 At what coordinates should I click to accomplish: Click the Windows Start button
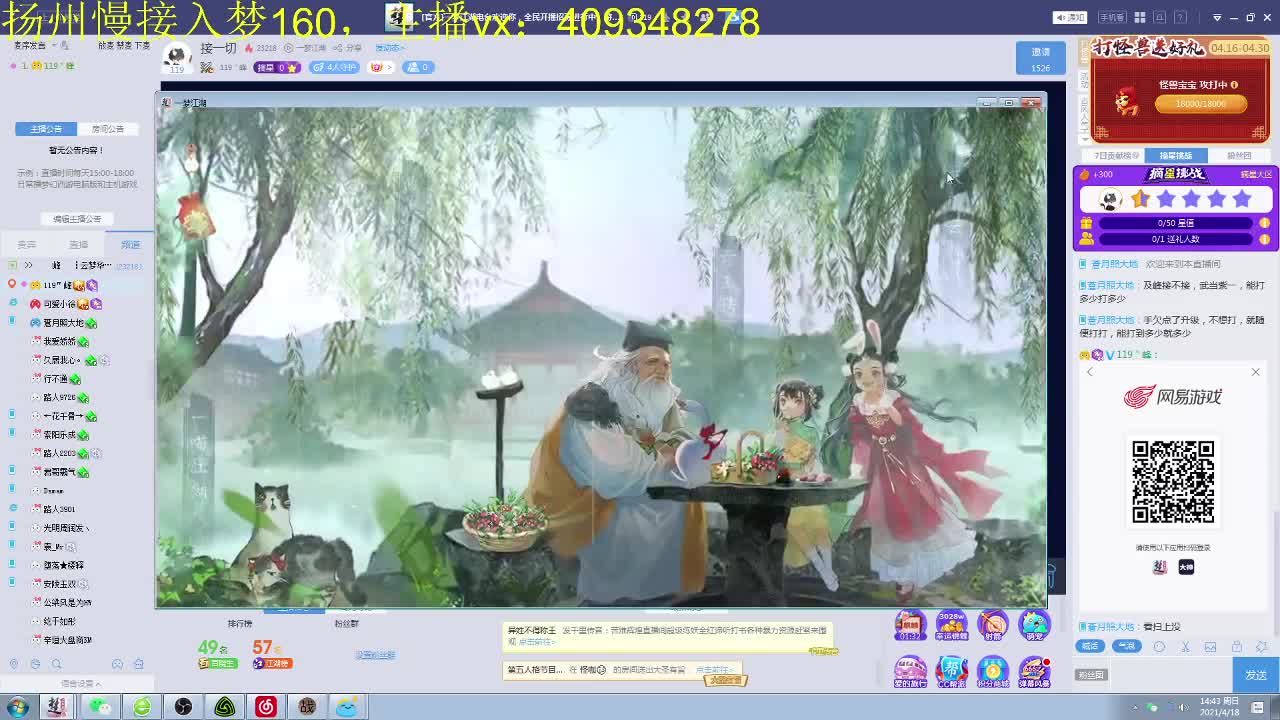pyautogui.click(x=17, y=707)
